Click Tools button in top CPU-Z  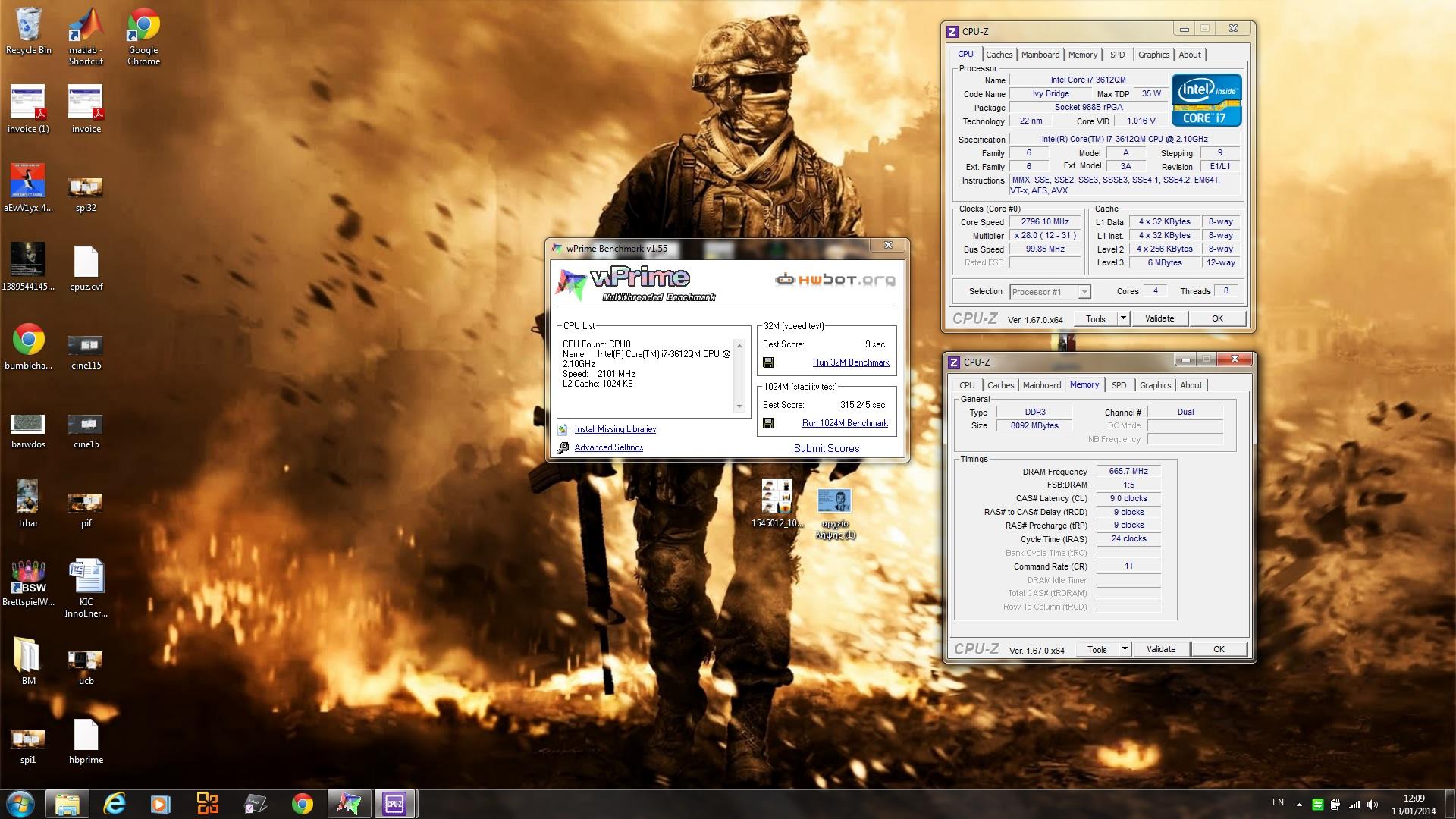tap(1095, 318)
